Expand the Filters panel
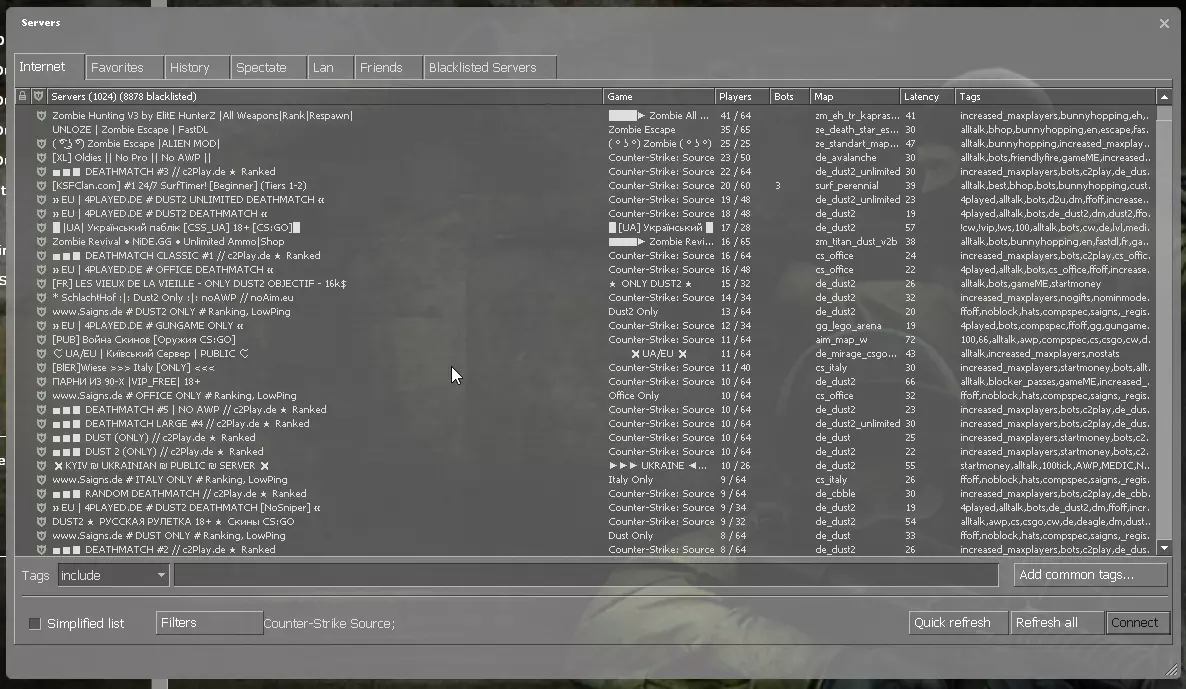The height and width of the screenshot is (689, 1186). (209, 622)
